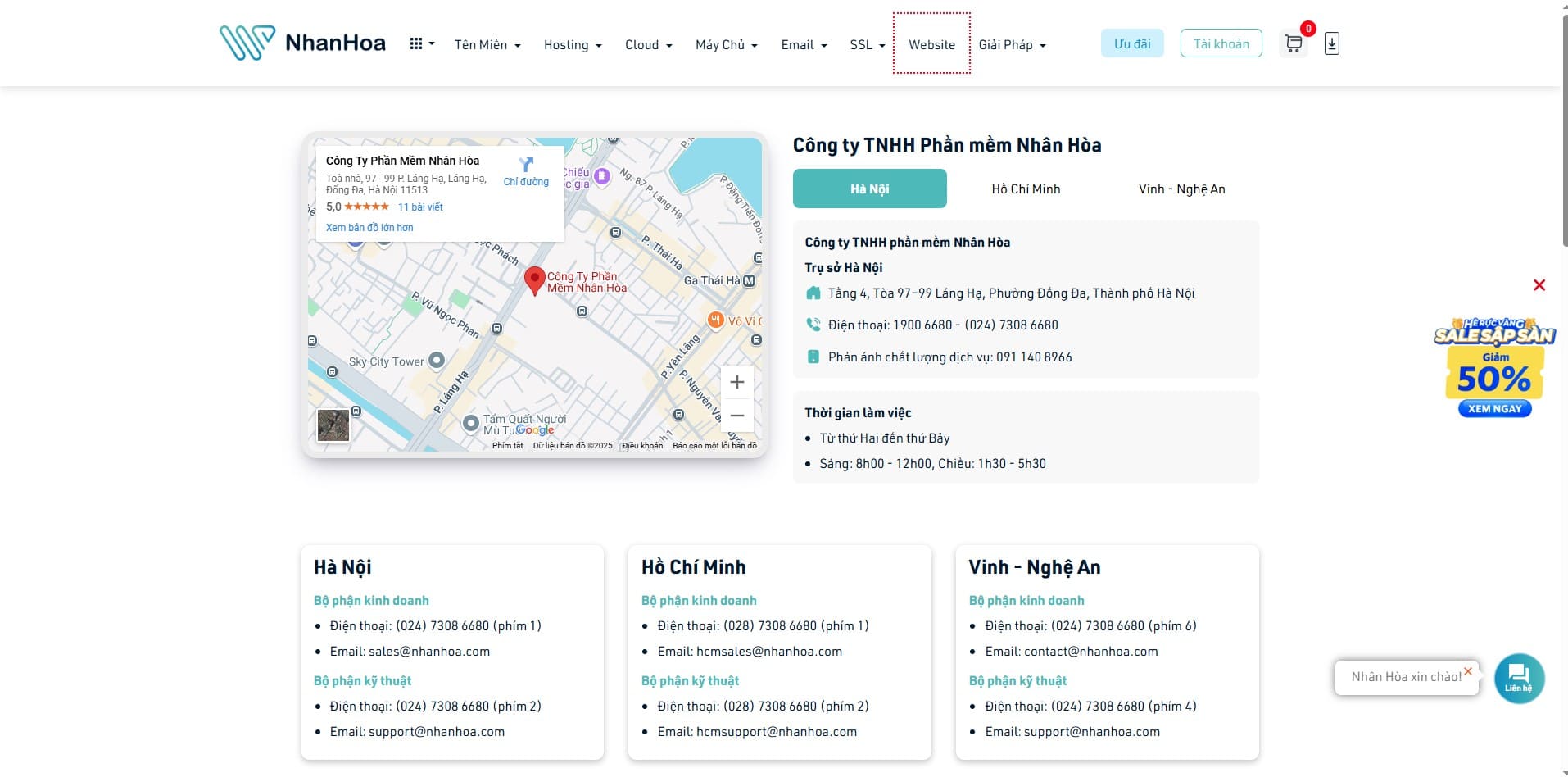Close the sale promotion banner
The image size is (1568, 777).
1539,285
